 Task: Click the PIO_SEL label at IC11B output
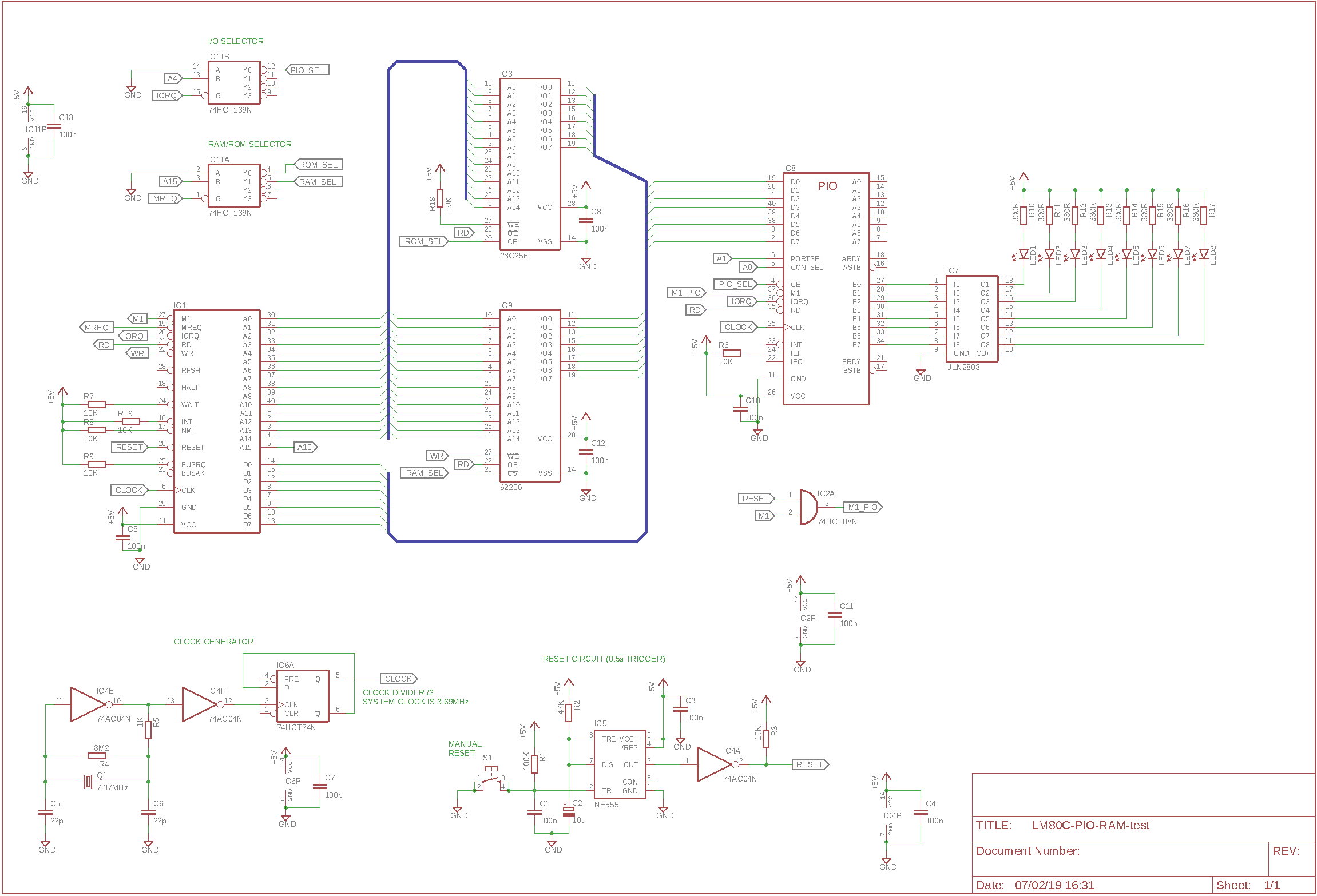[x=307, y=70]
